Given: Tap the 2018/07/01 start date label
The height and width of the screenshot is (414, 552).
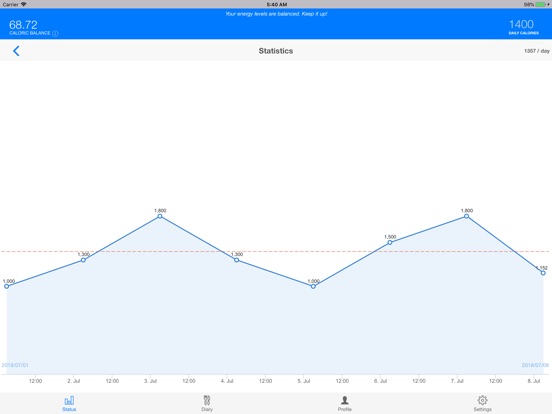Looking at the screenshot, I should click(15, 365).
